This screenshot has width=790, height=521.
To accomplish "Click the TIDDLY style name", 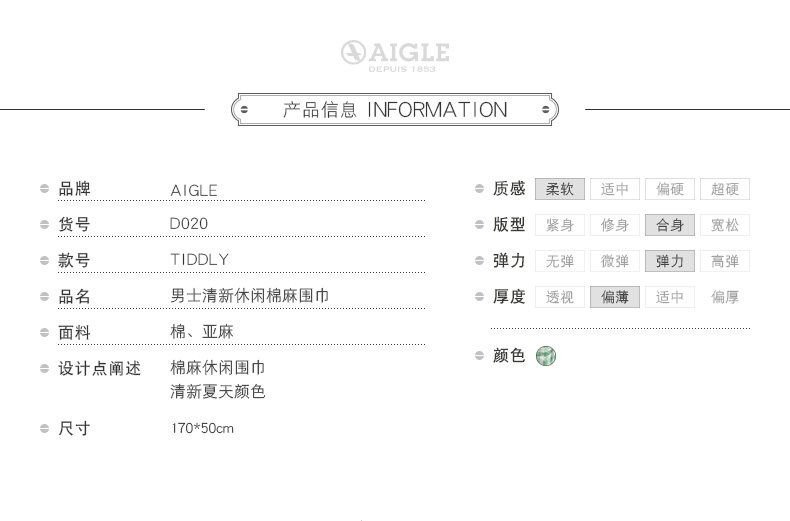I will 200,260.
